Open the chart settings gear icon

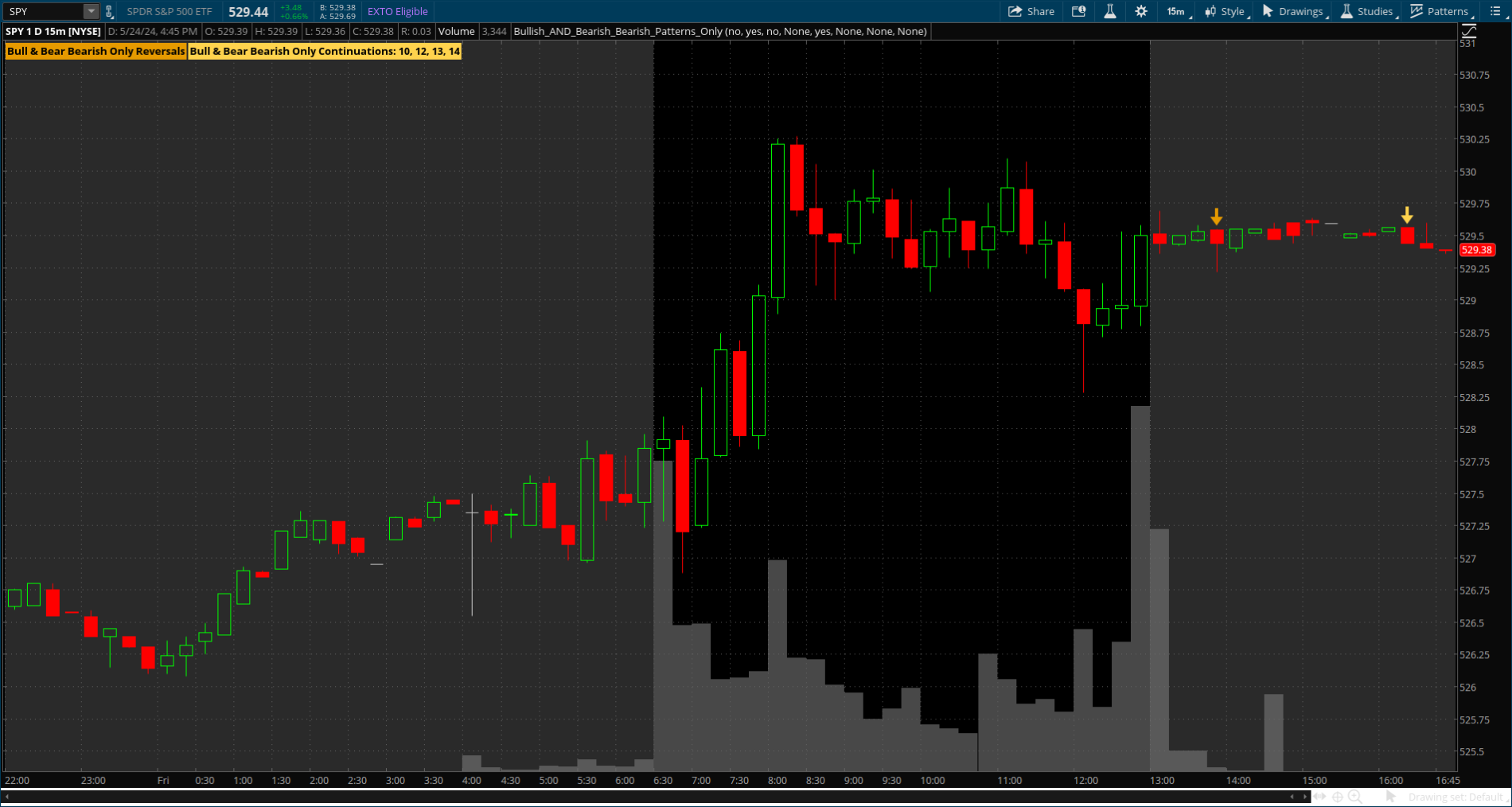(x=1141, y=11)
